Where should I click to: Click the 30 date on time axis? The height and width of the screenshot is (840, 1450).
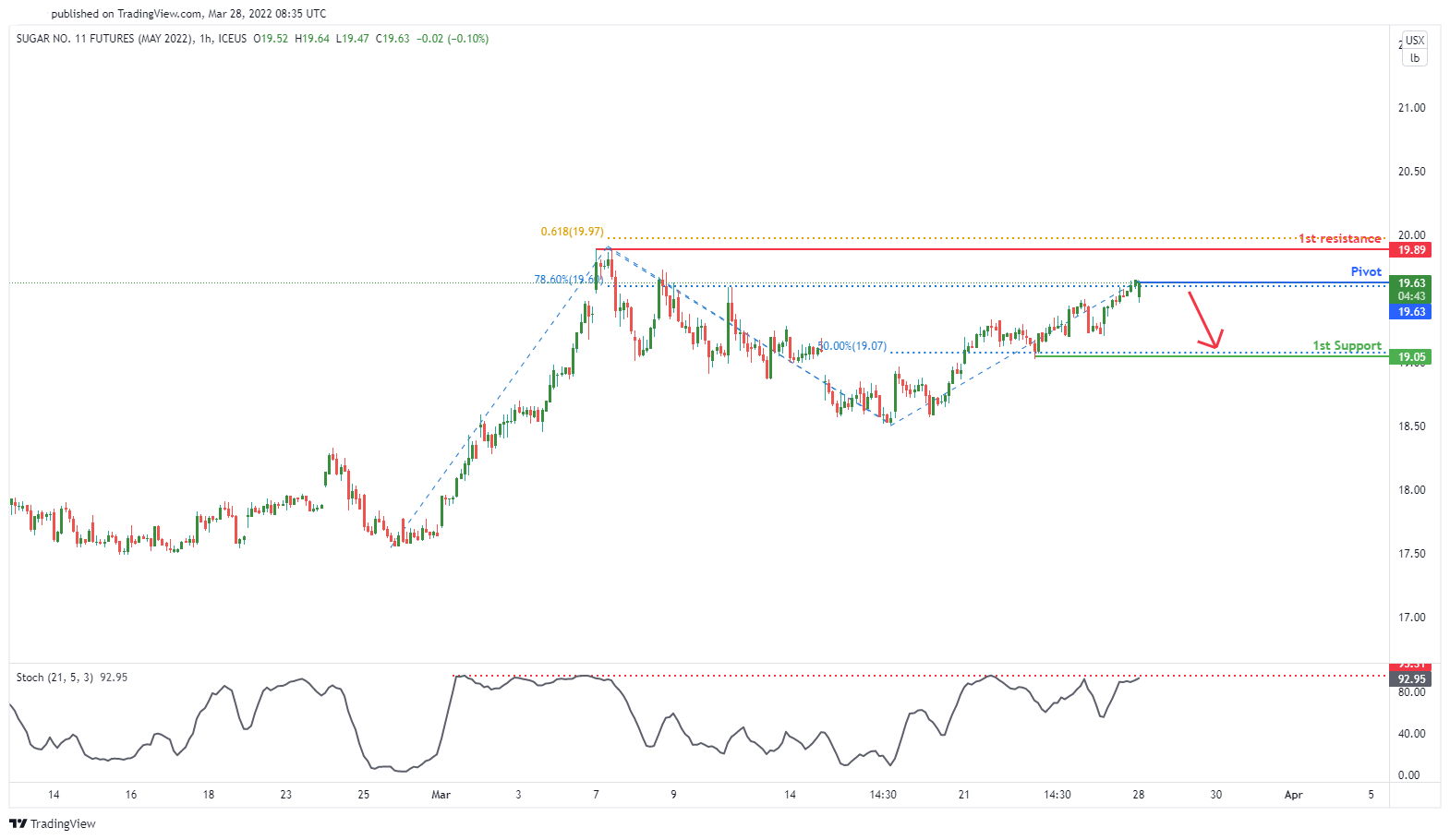click(1215, 795)
